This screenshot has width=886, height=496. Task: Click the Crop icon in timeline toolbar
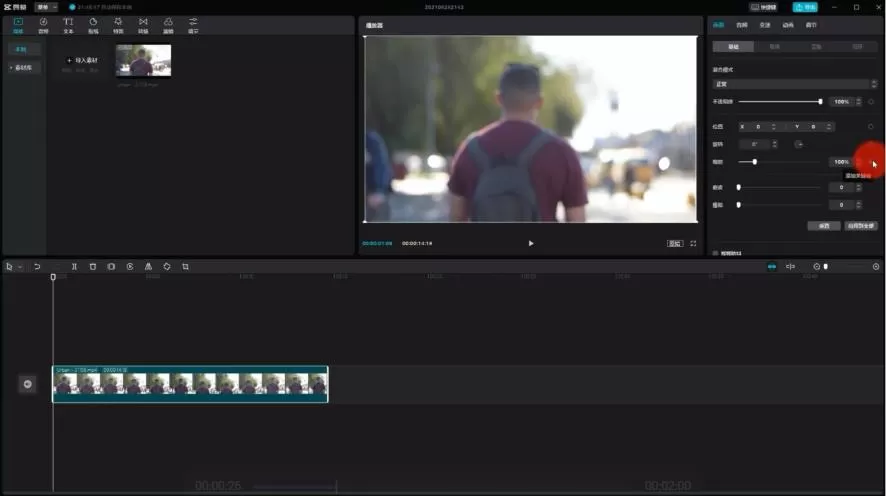click(x=185, y=267)
